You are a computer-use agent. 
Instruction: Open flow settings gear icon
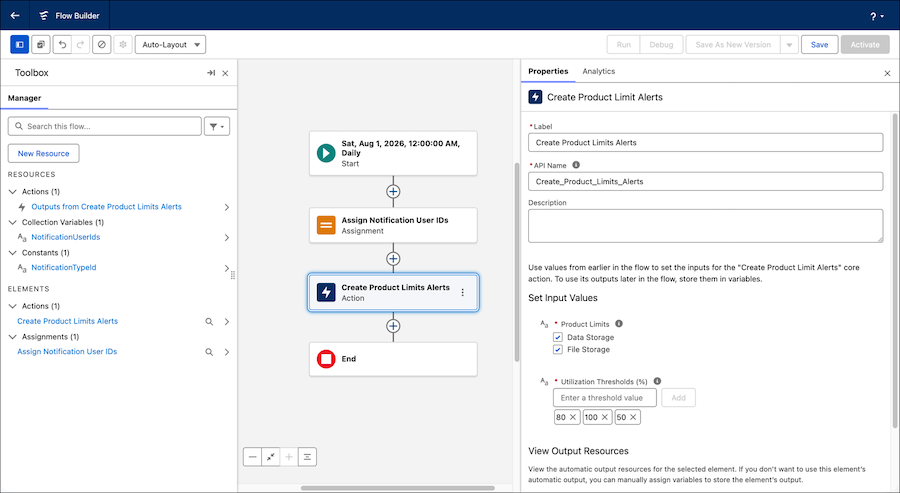click(x=123, y=44)
